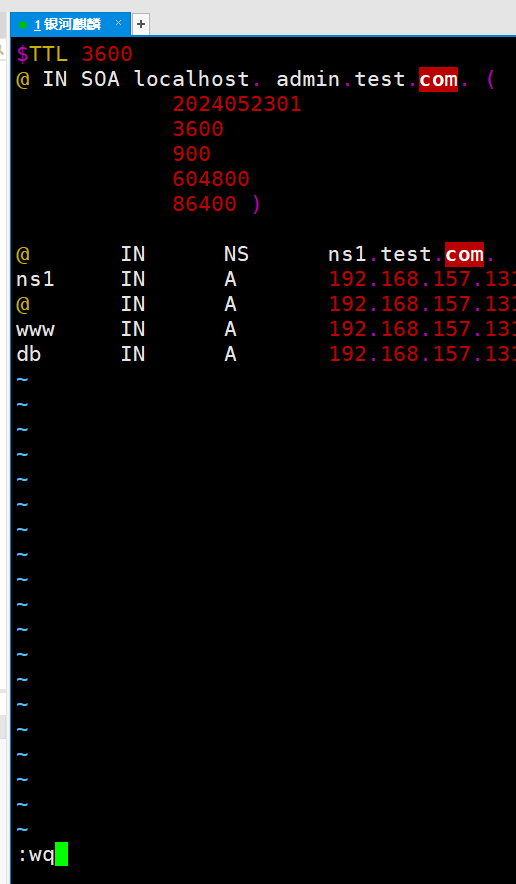Click the minimum TTL value 86400

[x=205, y=204]
